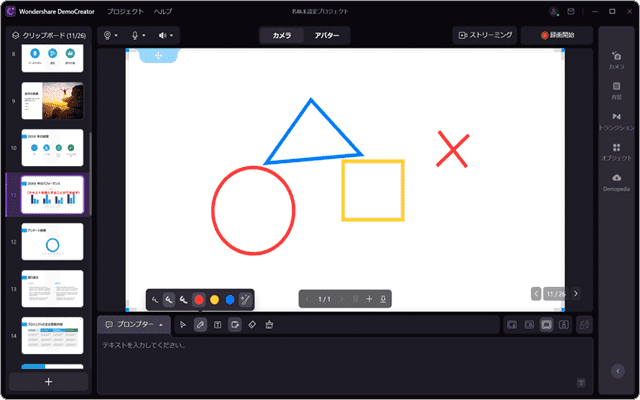Add a new whiteboard page
The height and width of the screenshot is (400, 640).
369,299
